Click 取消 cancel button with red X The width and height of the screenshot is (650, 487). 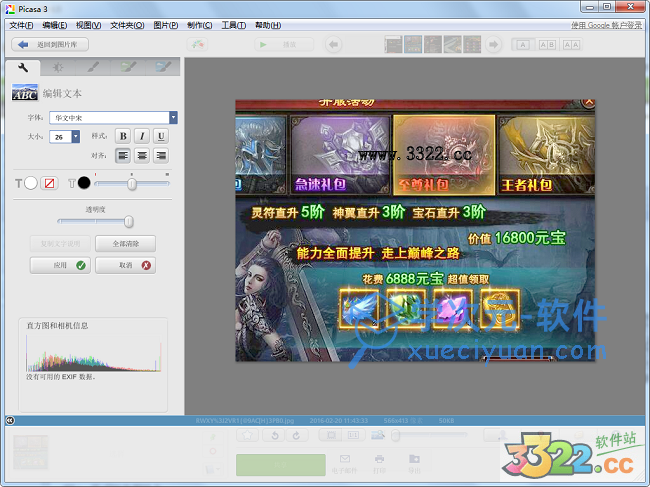pos(126,265)
